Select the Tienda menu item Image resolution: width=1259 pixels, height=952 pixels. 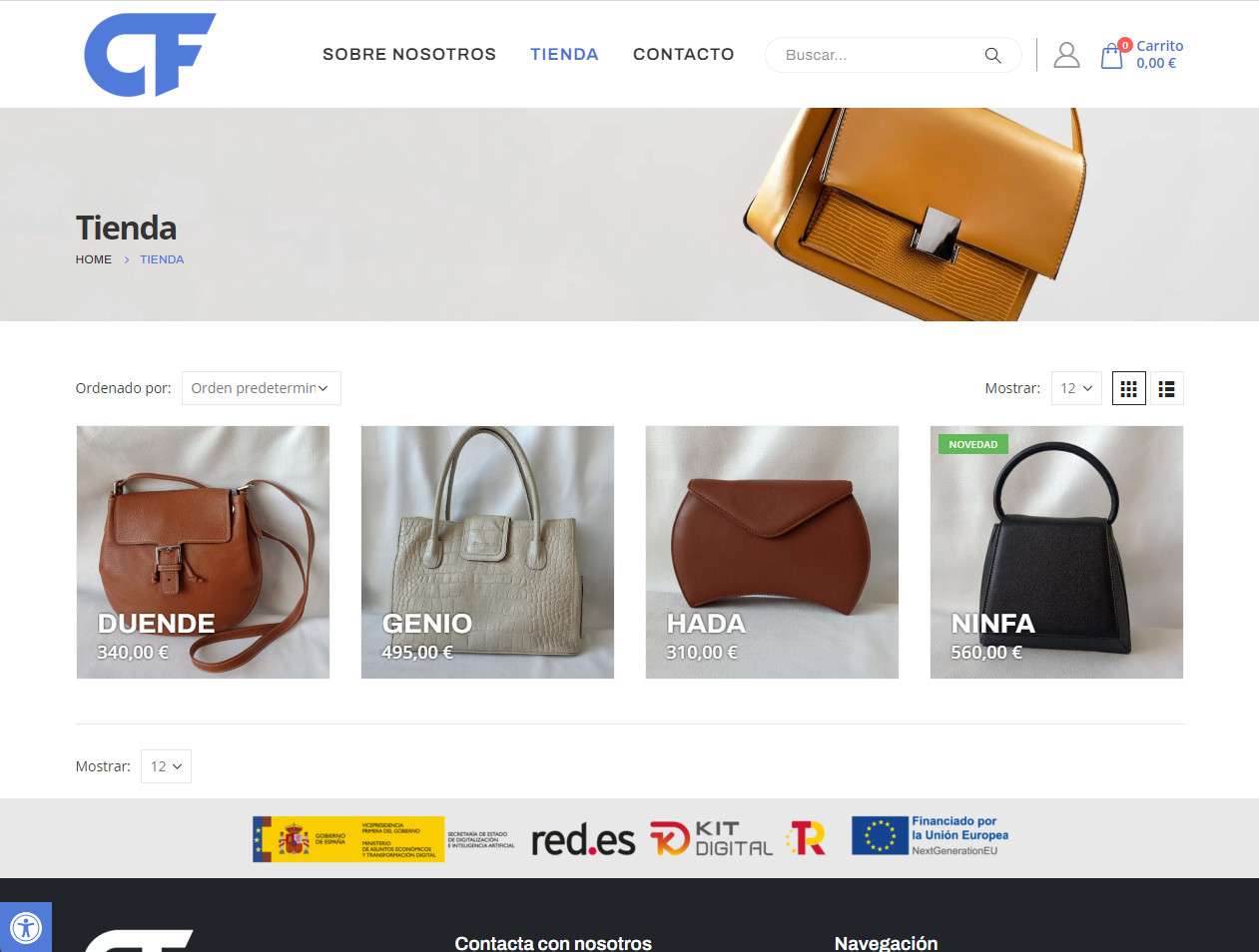pyautogui.click(x=564, y=54)
